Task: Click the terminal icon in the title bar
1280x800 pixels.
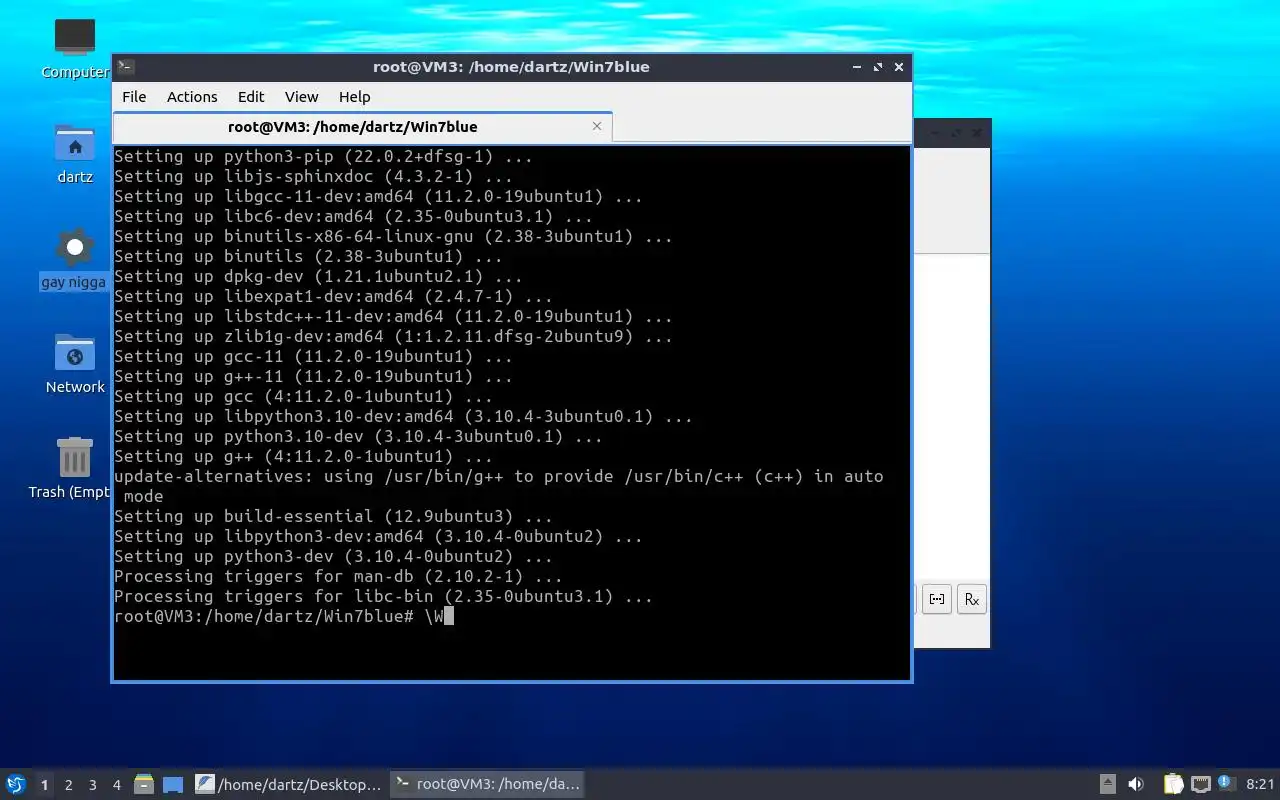Action: coord(126,67)
